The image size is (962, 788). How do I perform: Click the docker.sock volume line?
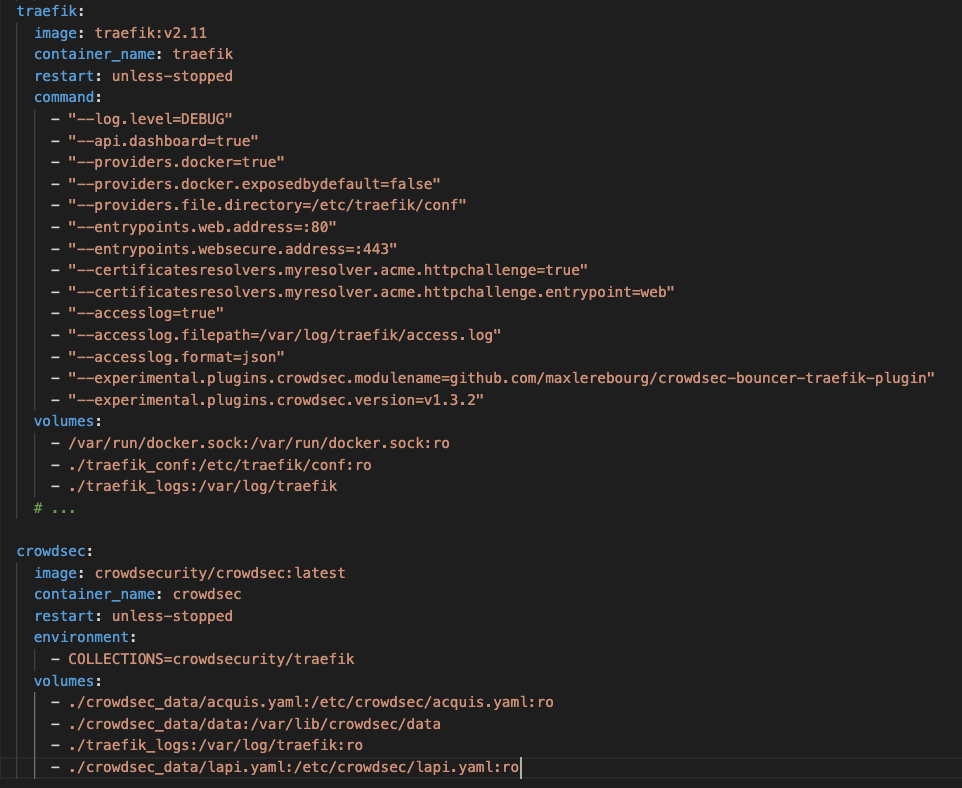tap(250, 443)
